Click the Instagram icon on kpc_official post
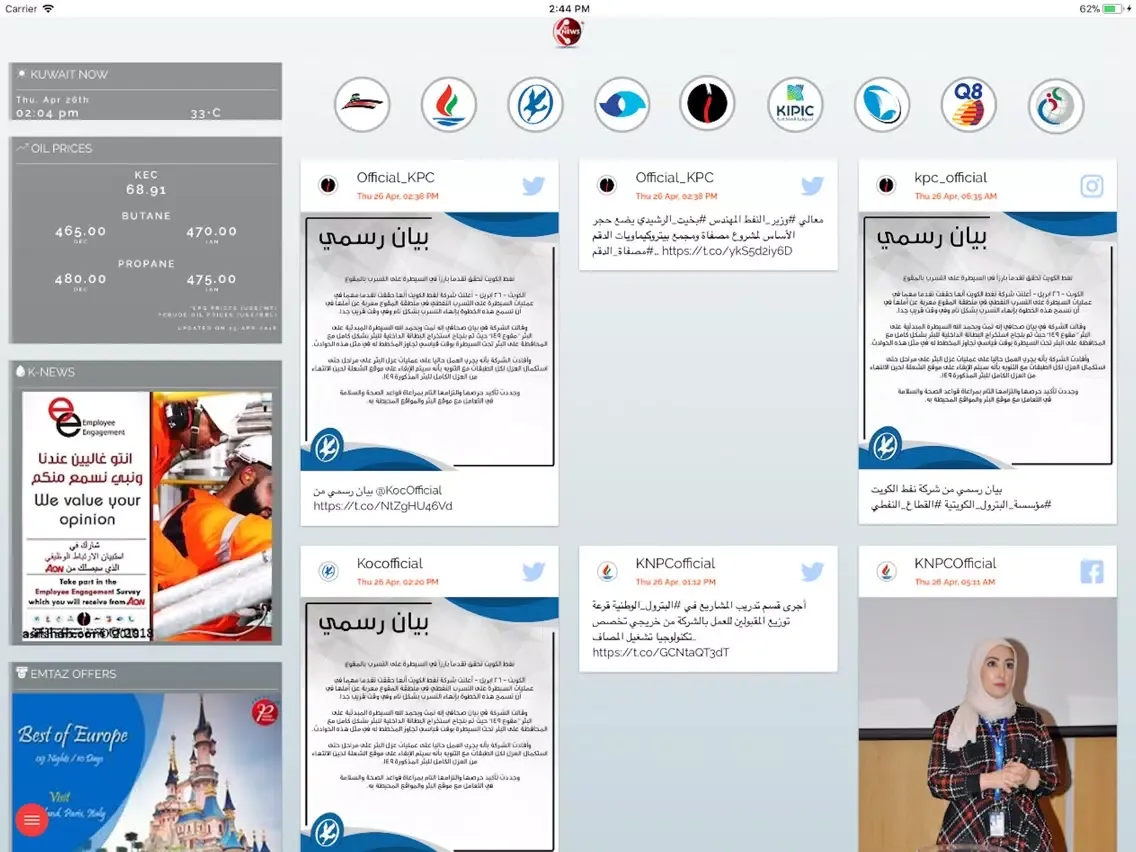 coord(1092,186)
